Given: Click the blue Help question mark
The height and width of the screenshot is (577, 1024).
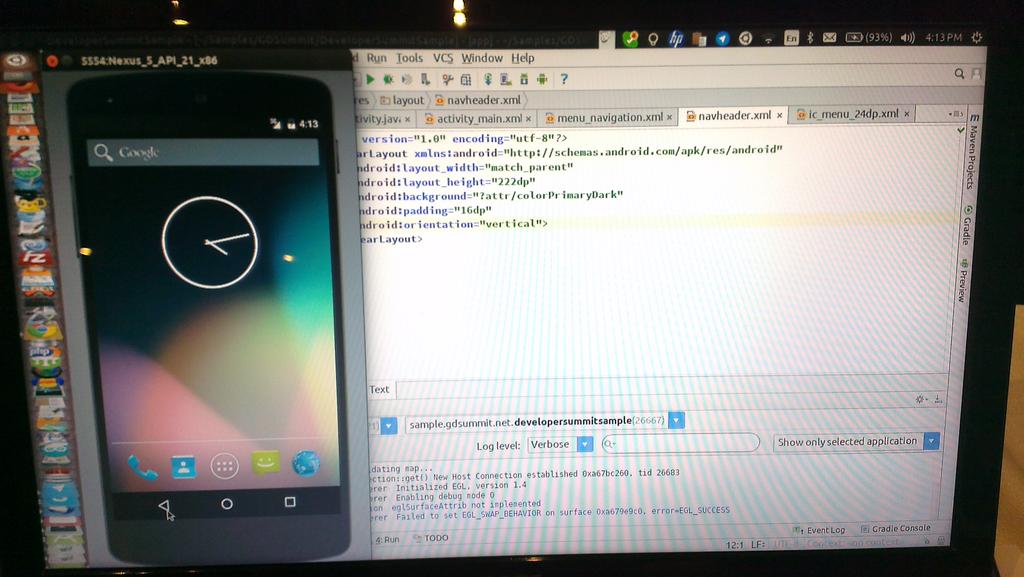Looking at the screenshot, I should pyautogui.click(x=564, y=80).
